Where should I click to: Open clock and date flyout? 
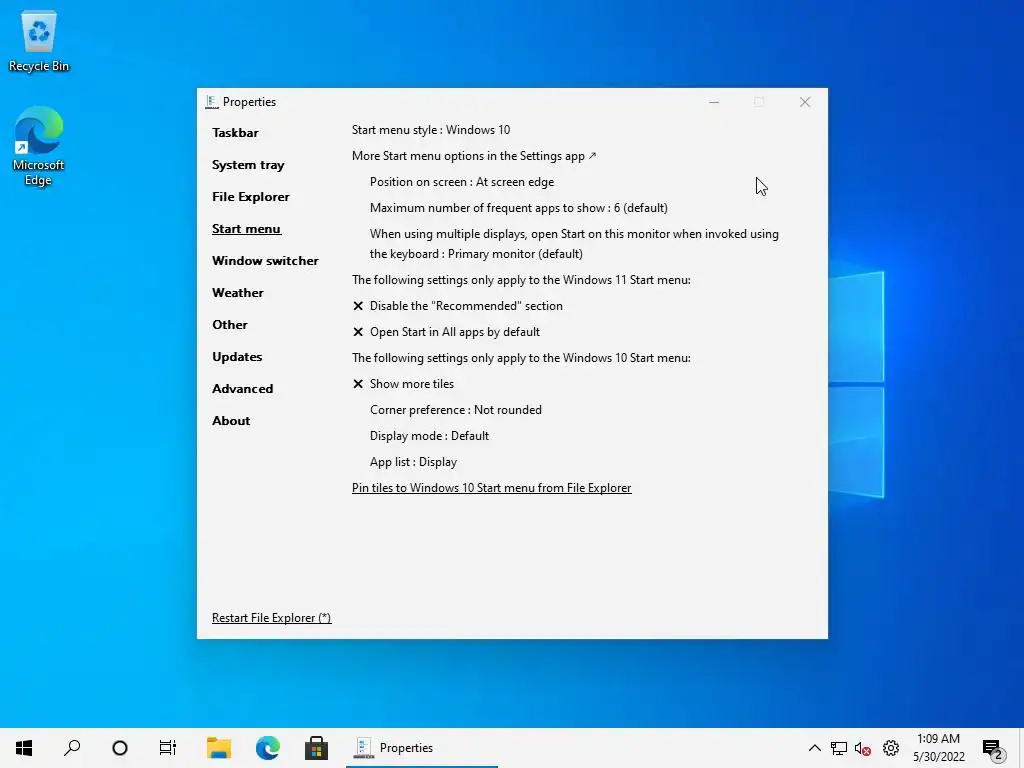point(938,748)
